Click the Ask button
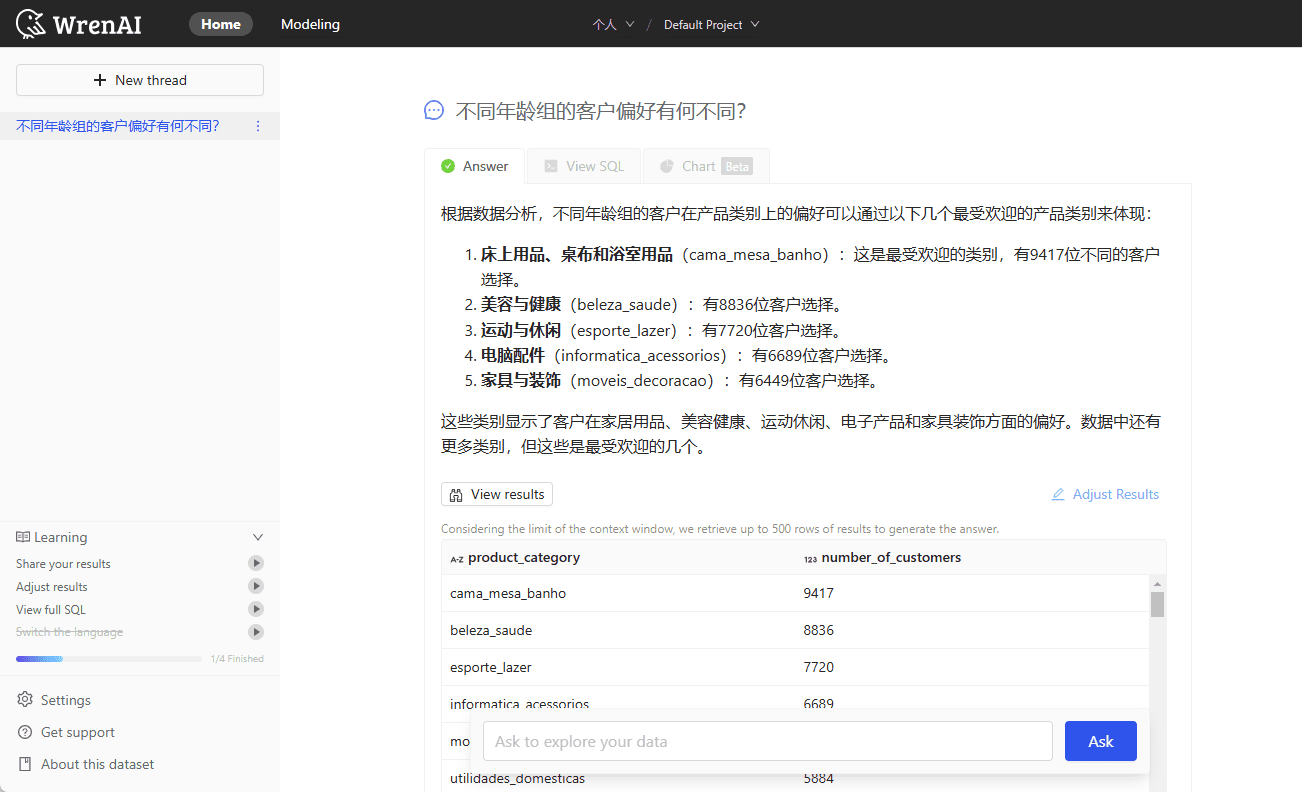 1101,741
